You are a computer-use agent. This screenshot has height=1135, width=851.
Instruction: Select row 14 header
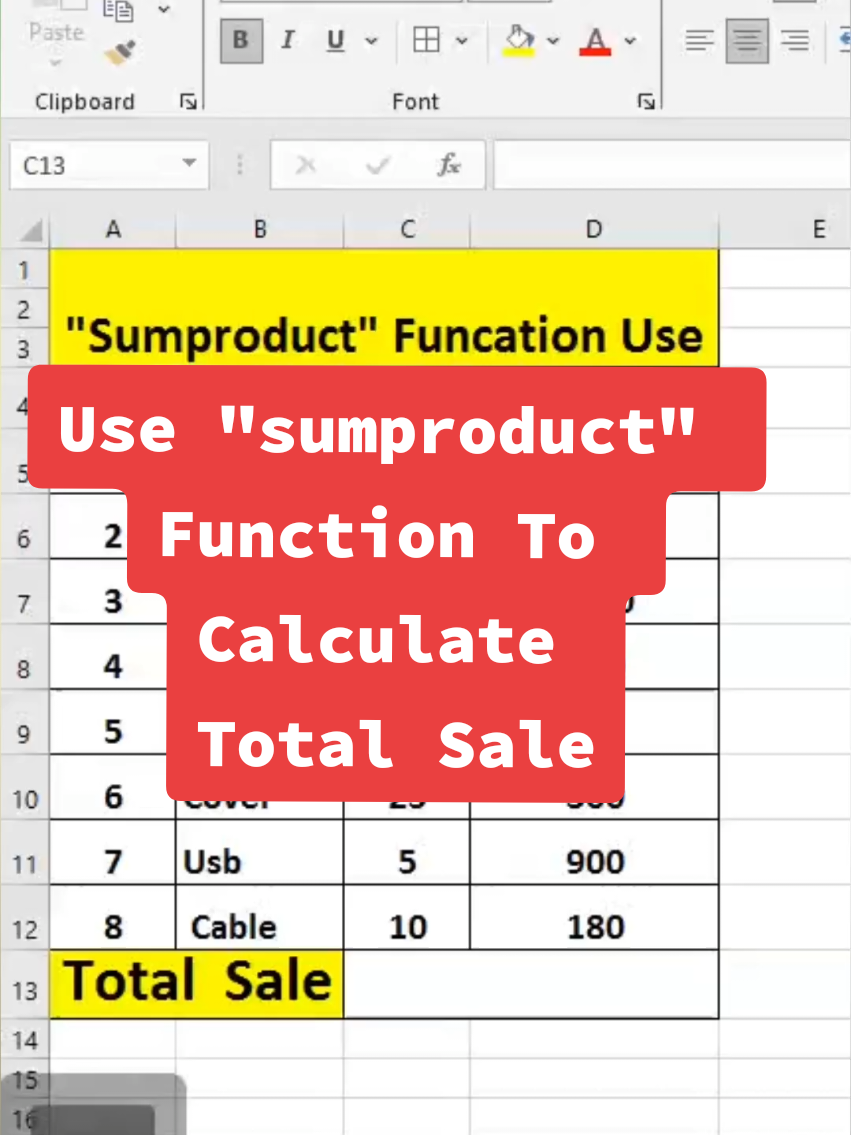tap(25, 1041)
